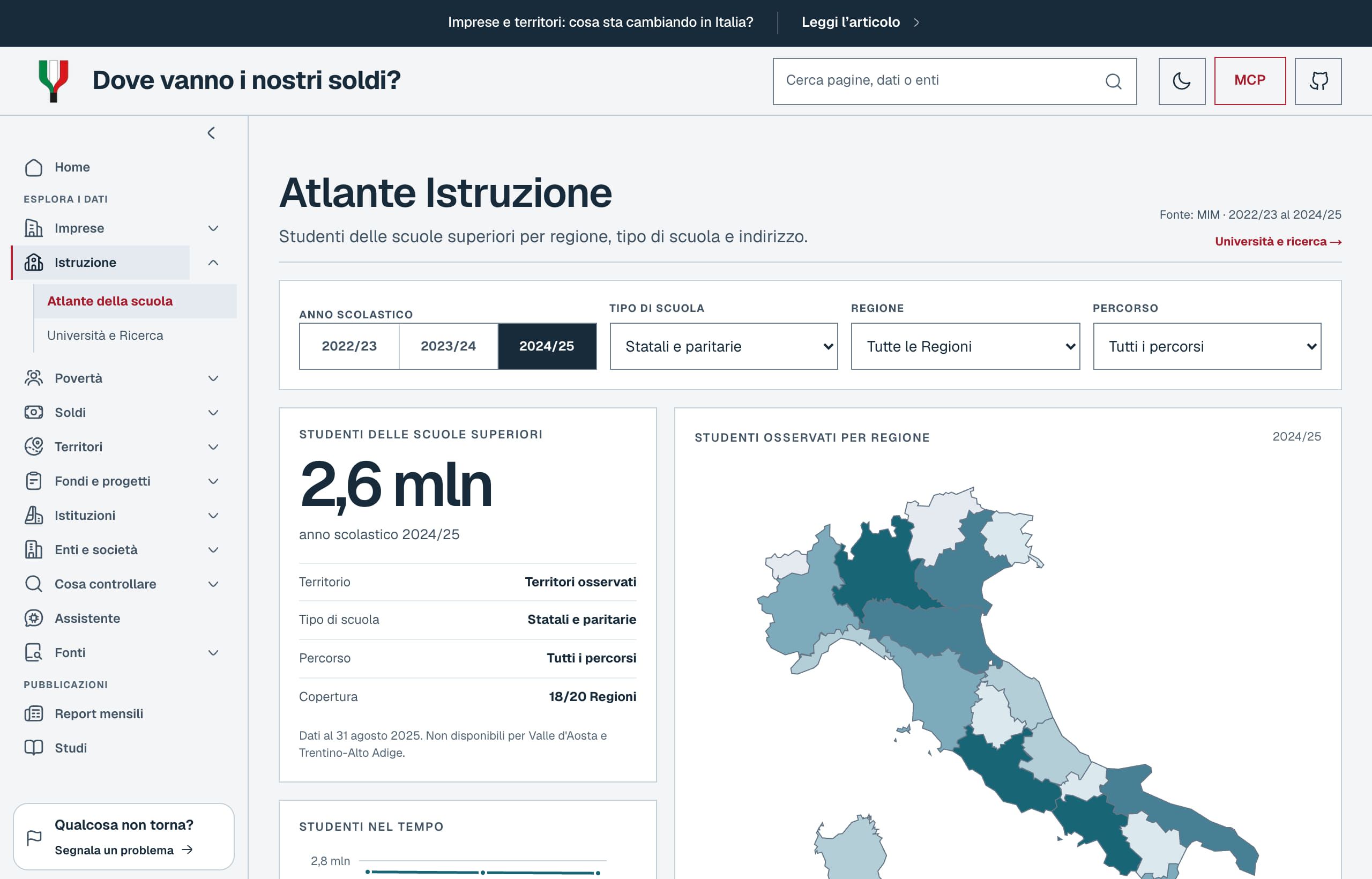The image size is (1372, 879).
Task: Click Segnala un problema link
Action: (x=124, y=851)
